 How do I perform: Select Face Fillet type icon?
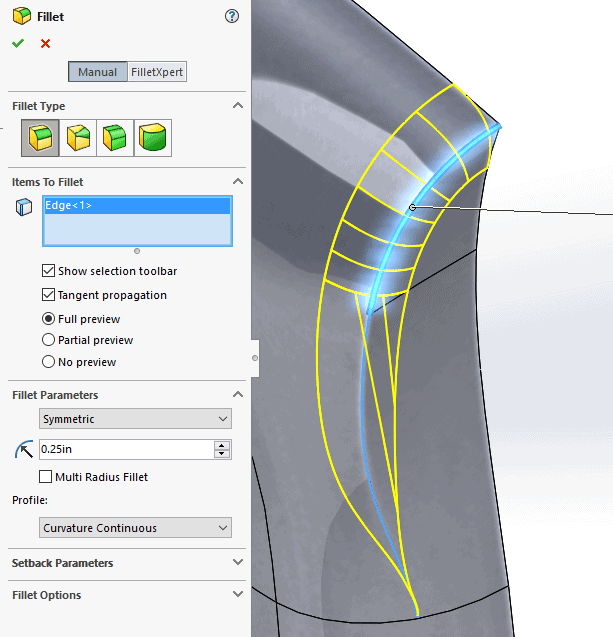[115, 138]
